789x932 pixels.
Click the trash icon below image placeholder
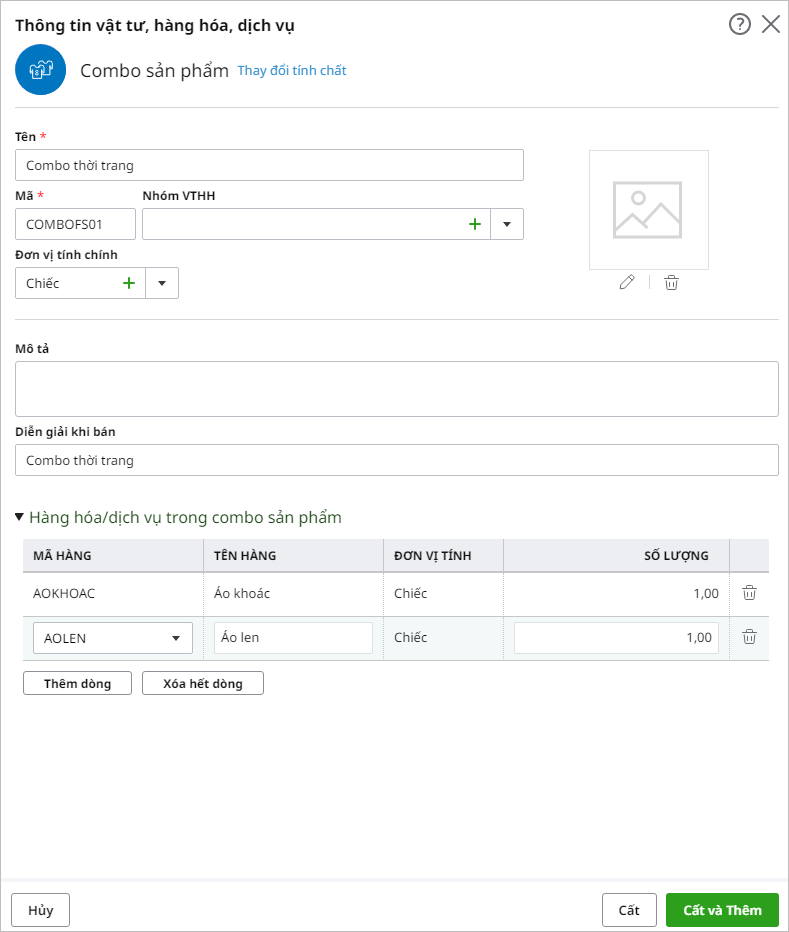click(671, 282)
